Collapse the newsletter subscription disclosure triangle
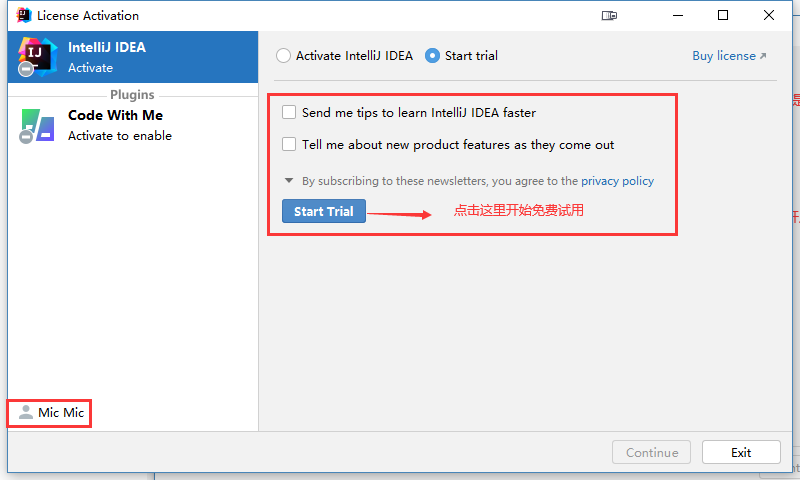This screenshot has width=800, height=480. tap(289, 181)
